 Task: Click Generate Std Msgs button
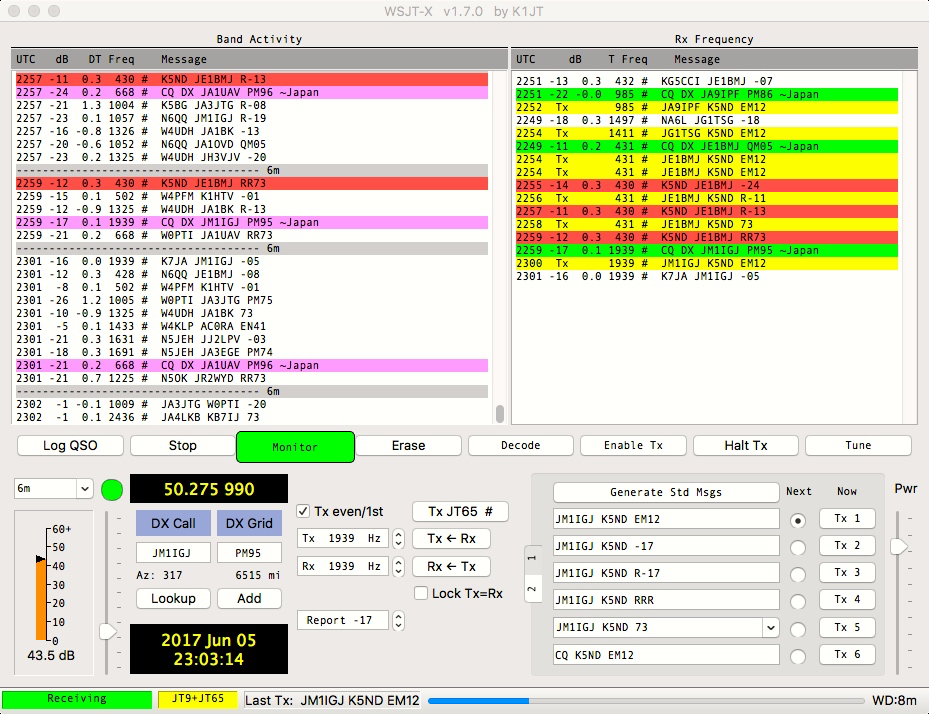[x=666, y=492]
